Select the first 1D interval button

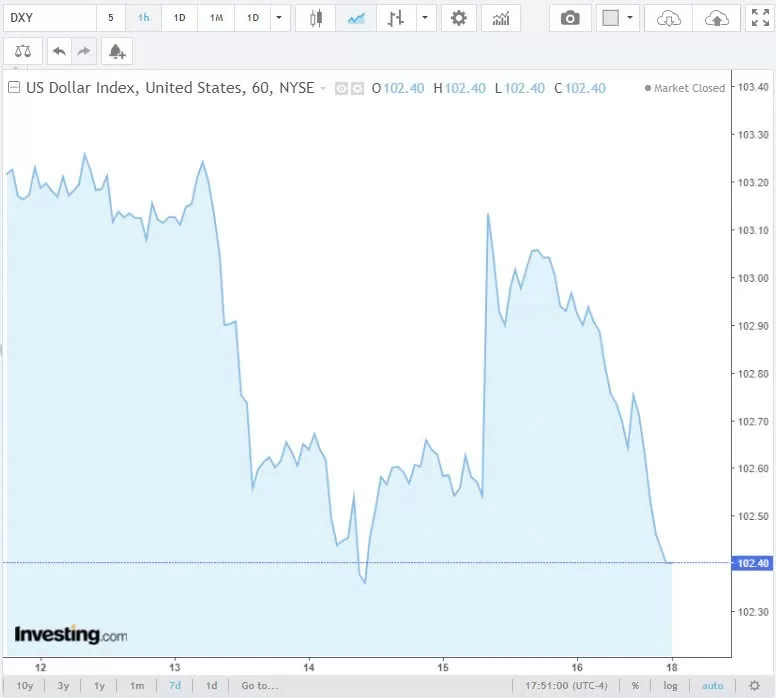point(179,18)
